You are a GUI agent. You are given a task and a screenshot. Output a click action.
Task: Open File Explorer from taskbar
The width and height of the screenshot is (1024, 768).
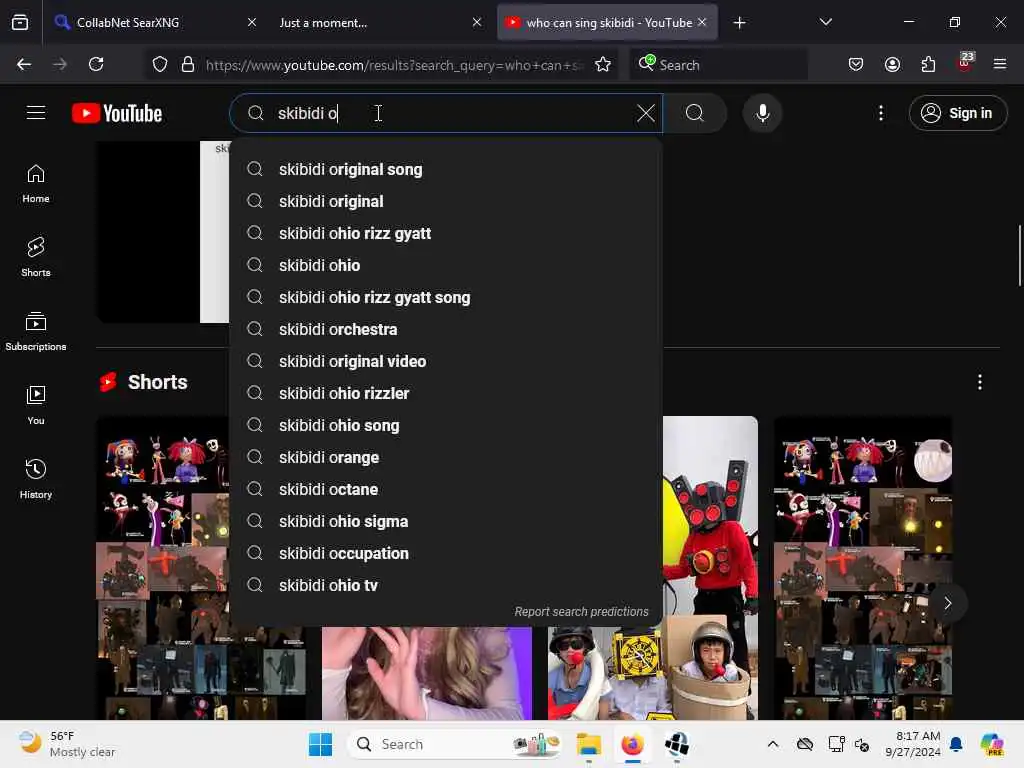588,744
